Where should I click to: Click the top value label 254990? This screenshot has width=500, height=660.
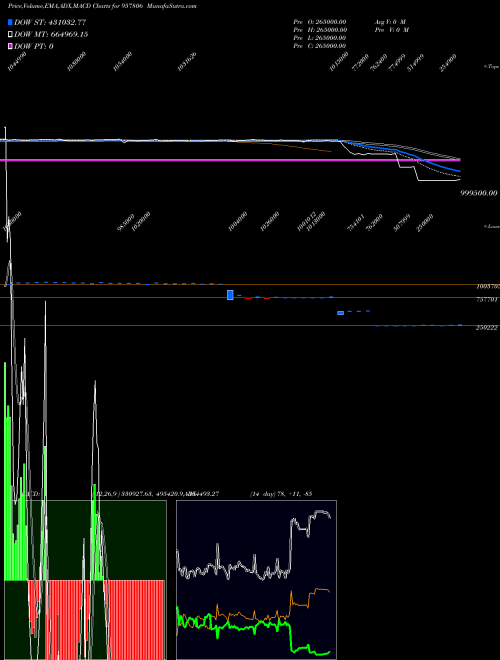pyautogui.click(x=448, y=63)
